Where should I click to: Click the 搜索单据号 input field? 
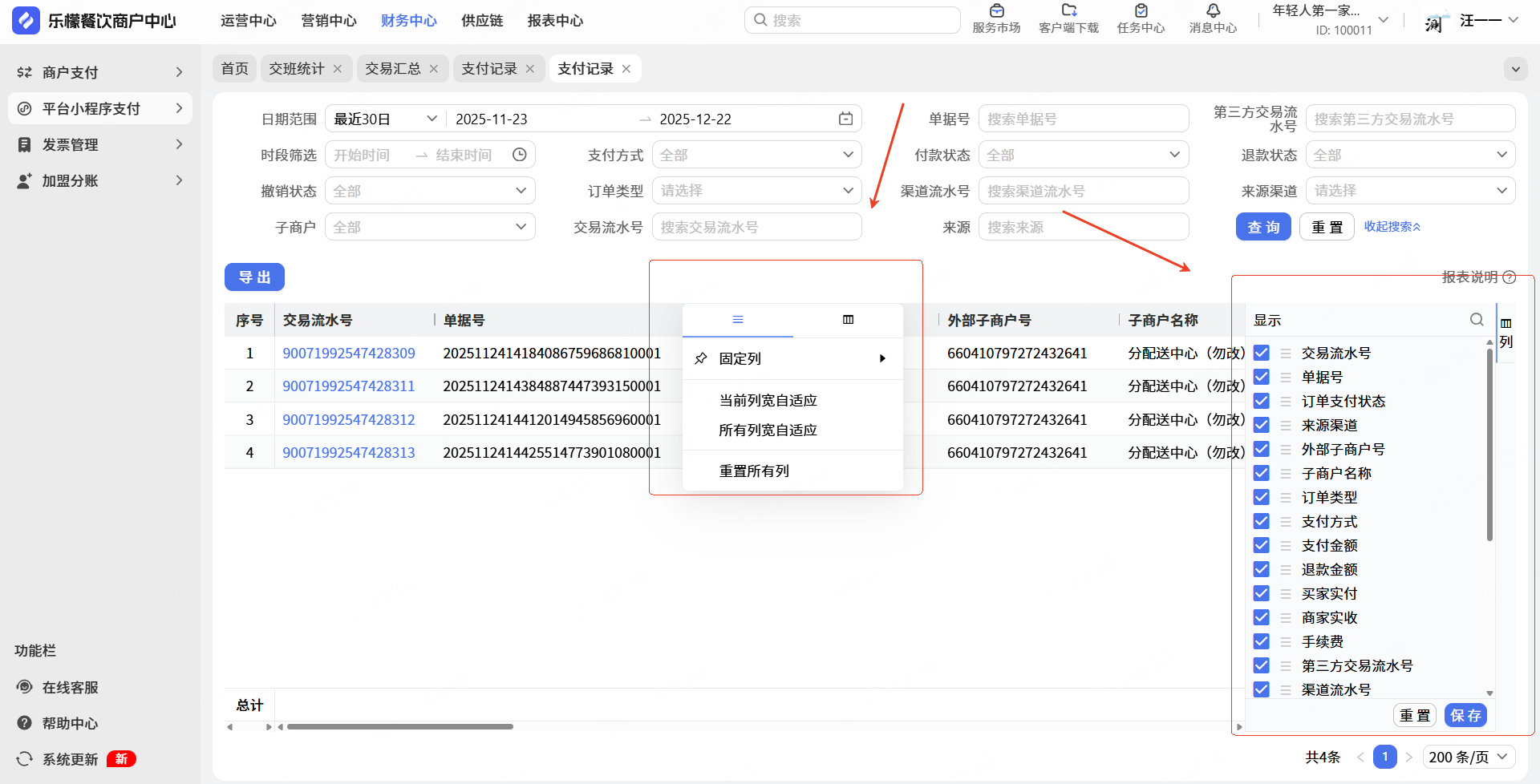(x=1084, y=119)
